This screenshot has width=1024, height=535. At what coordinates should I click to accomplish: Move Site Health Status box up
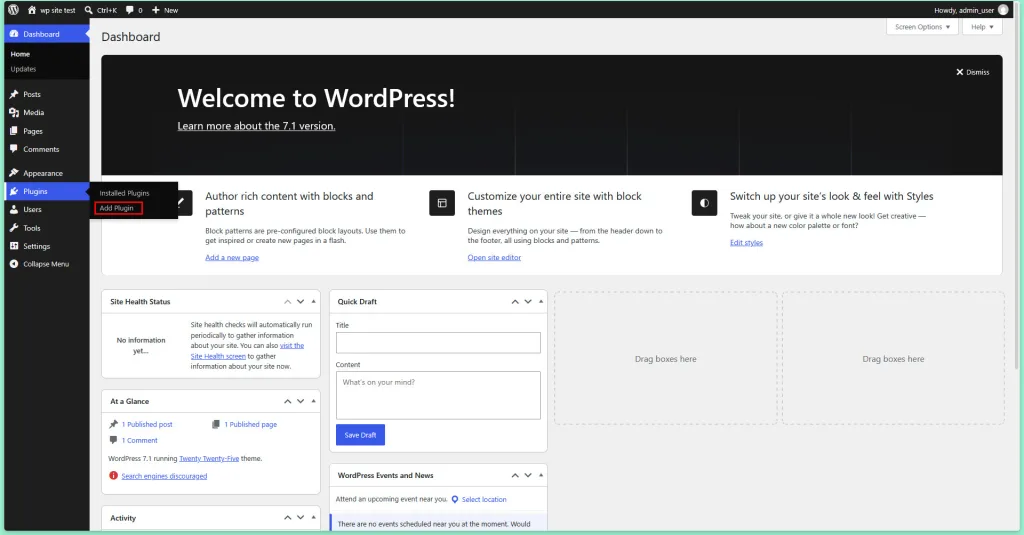(x=287, y=302)
